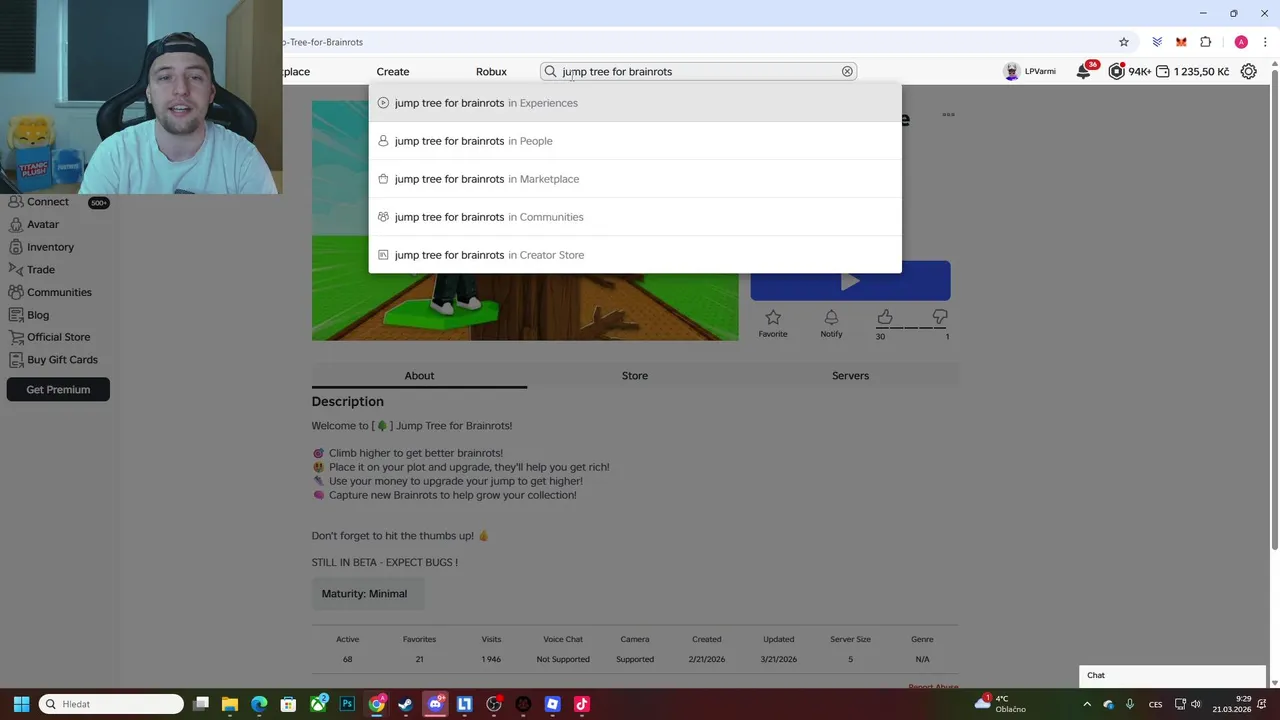This screenshot has height=720, width=1280.
Task: Open Blog in the sidebar
Action: coord(38,315)
